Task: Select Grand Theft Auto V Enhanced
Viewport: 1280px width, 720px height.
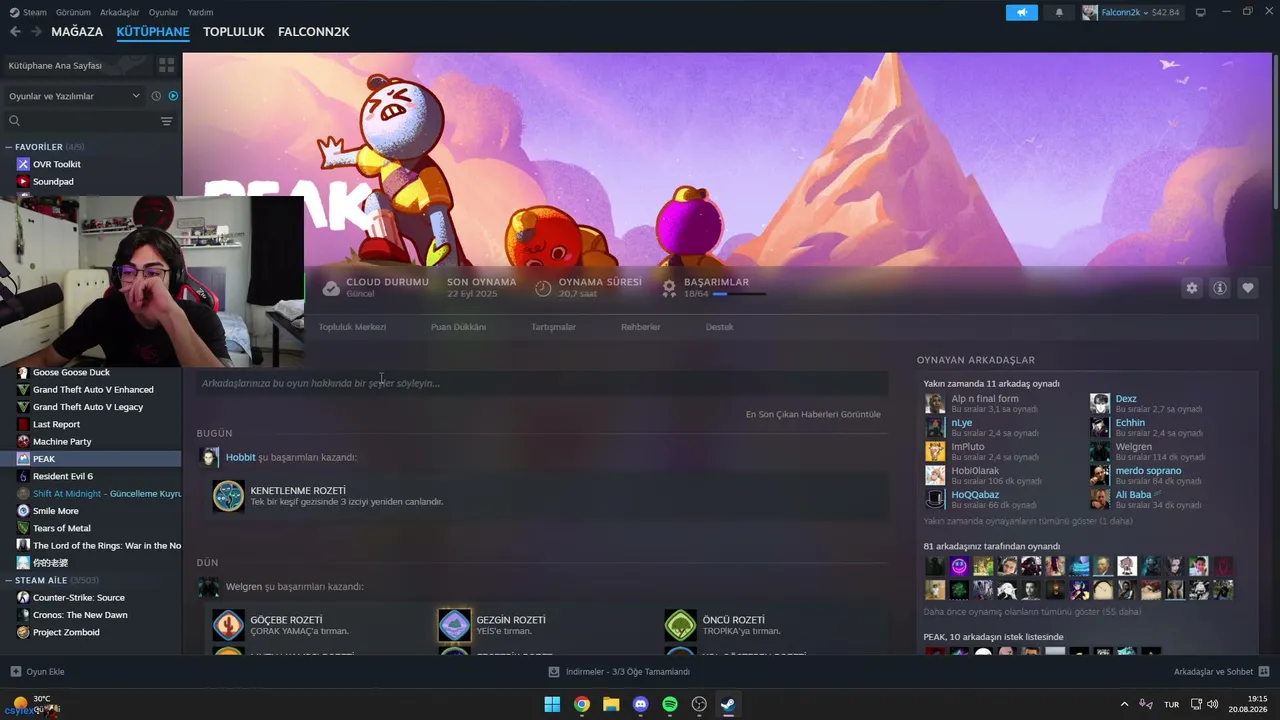Action: click(x=91, y=389)
